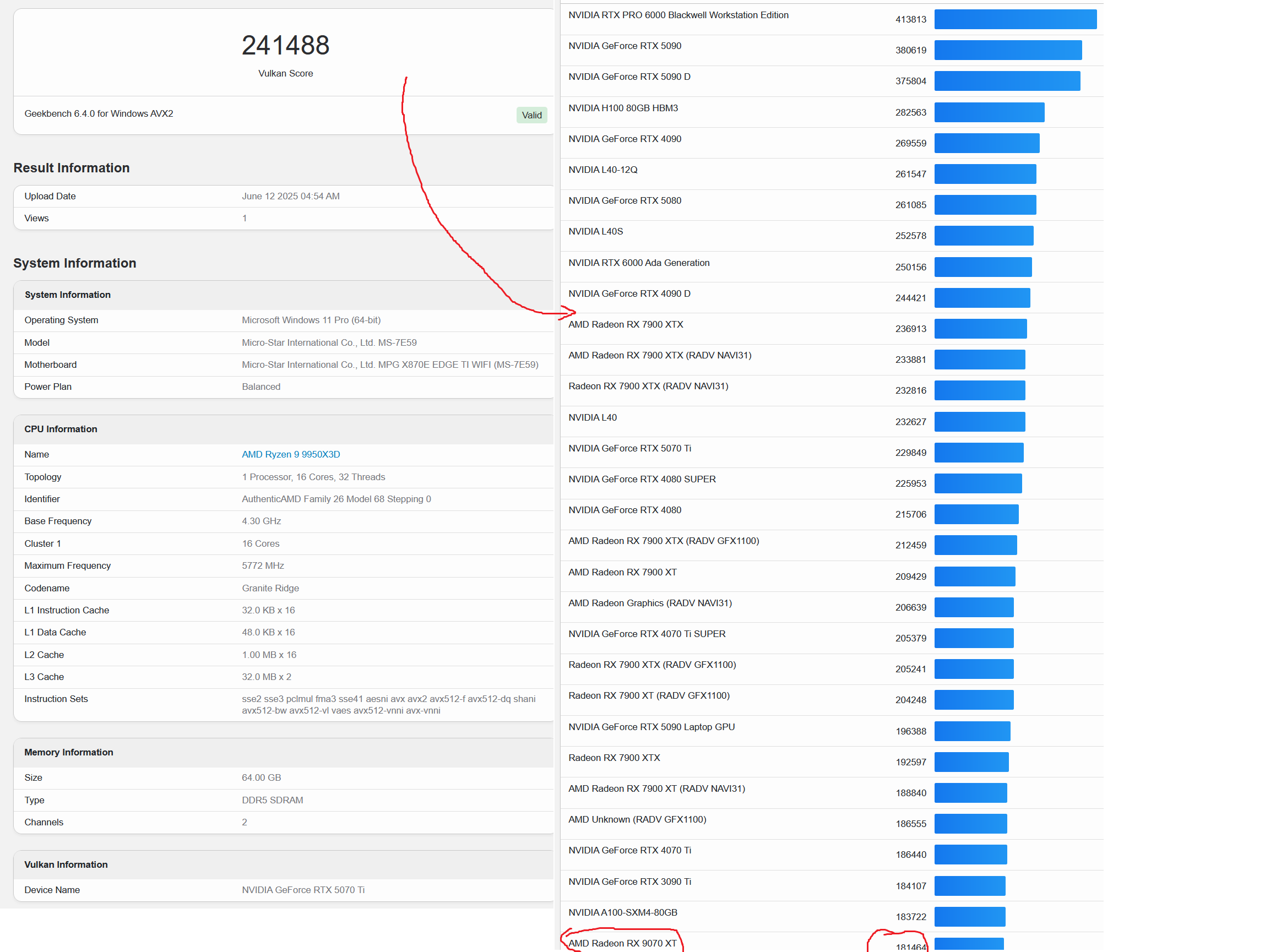Click the L3 Cache value '32.0 MB x 2'
Viewport: 1265px width, 952px height.
pos(267,677)
